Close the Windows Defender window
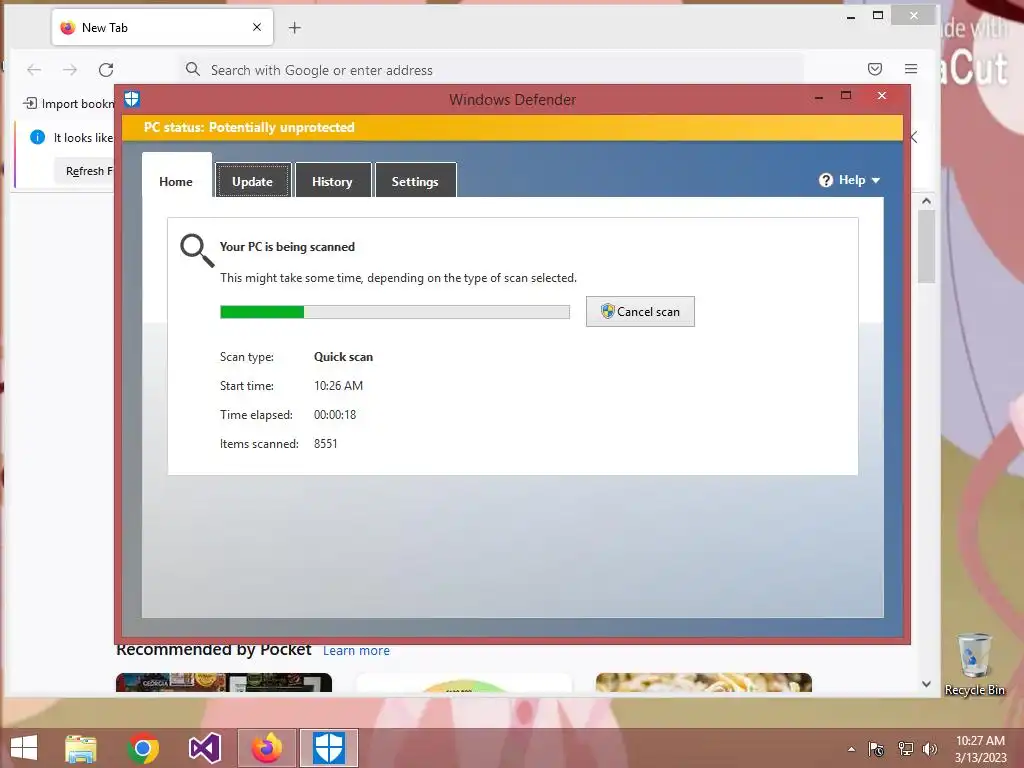The height and width of the screenshot is (768, 1024). click(882, 96)
